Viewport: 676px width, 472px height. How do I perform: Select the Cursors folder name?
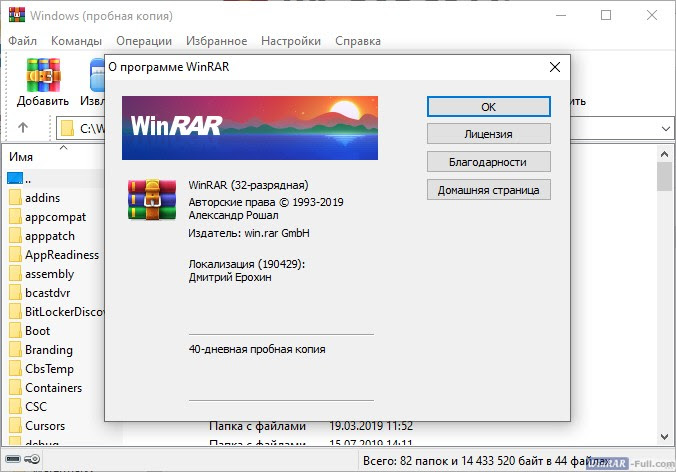(45, 425)
